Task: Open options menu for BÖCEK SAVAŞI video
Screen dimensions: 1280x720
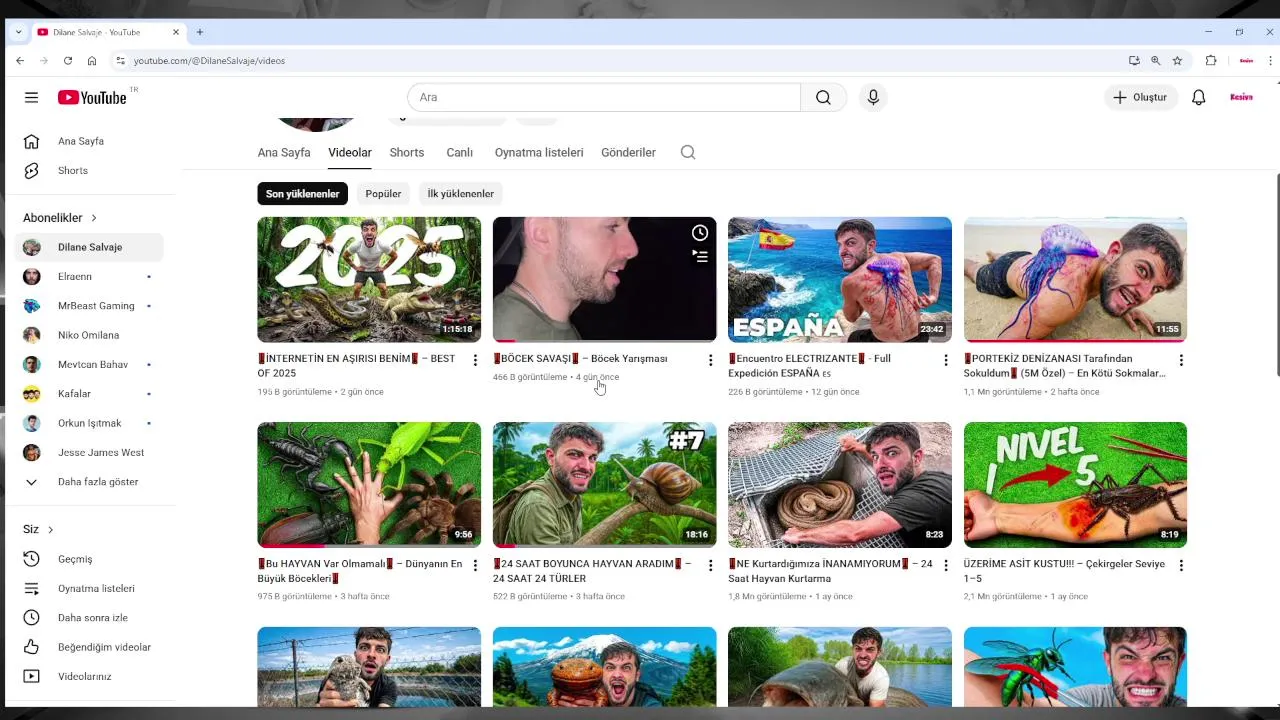Action: pyautogui.click(x=710, y=360)
